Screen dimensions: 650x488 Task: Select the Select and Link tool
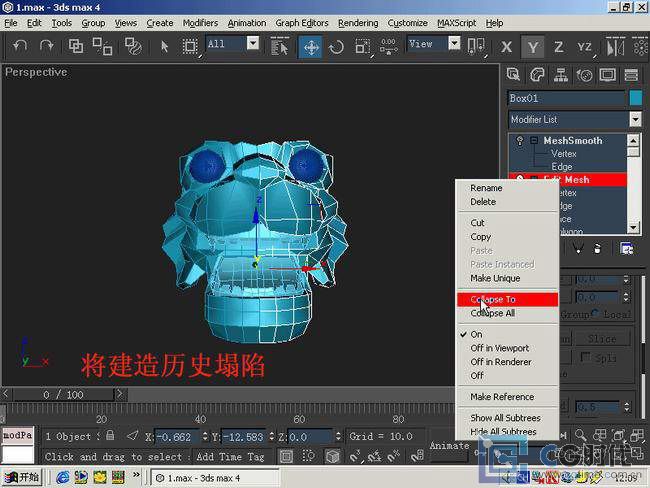tap(75, 46)
